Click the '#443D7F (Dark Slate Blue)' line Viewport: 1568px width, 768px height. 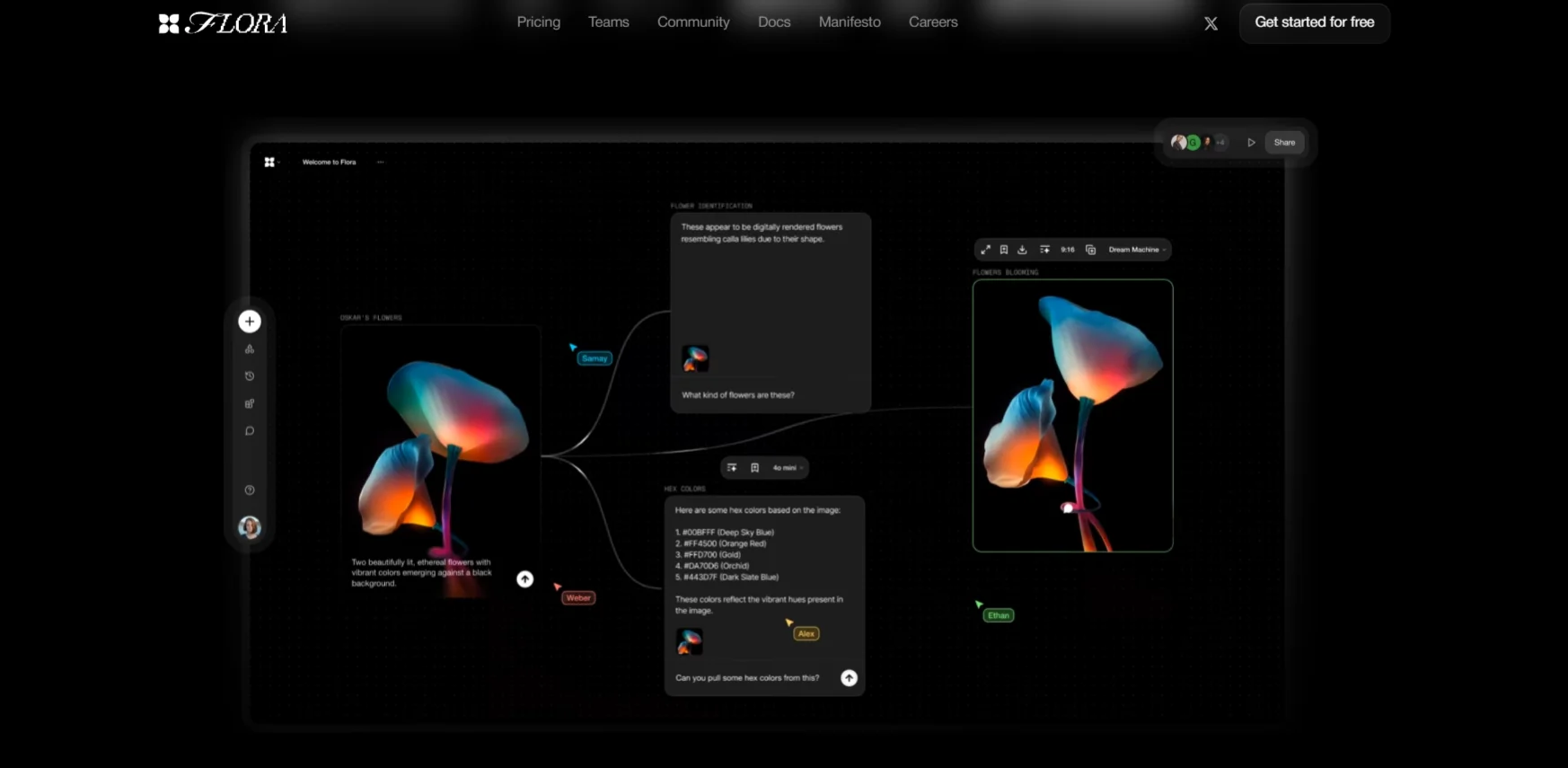click(727, 578)
